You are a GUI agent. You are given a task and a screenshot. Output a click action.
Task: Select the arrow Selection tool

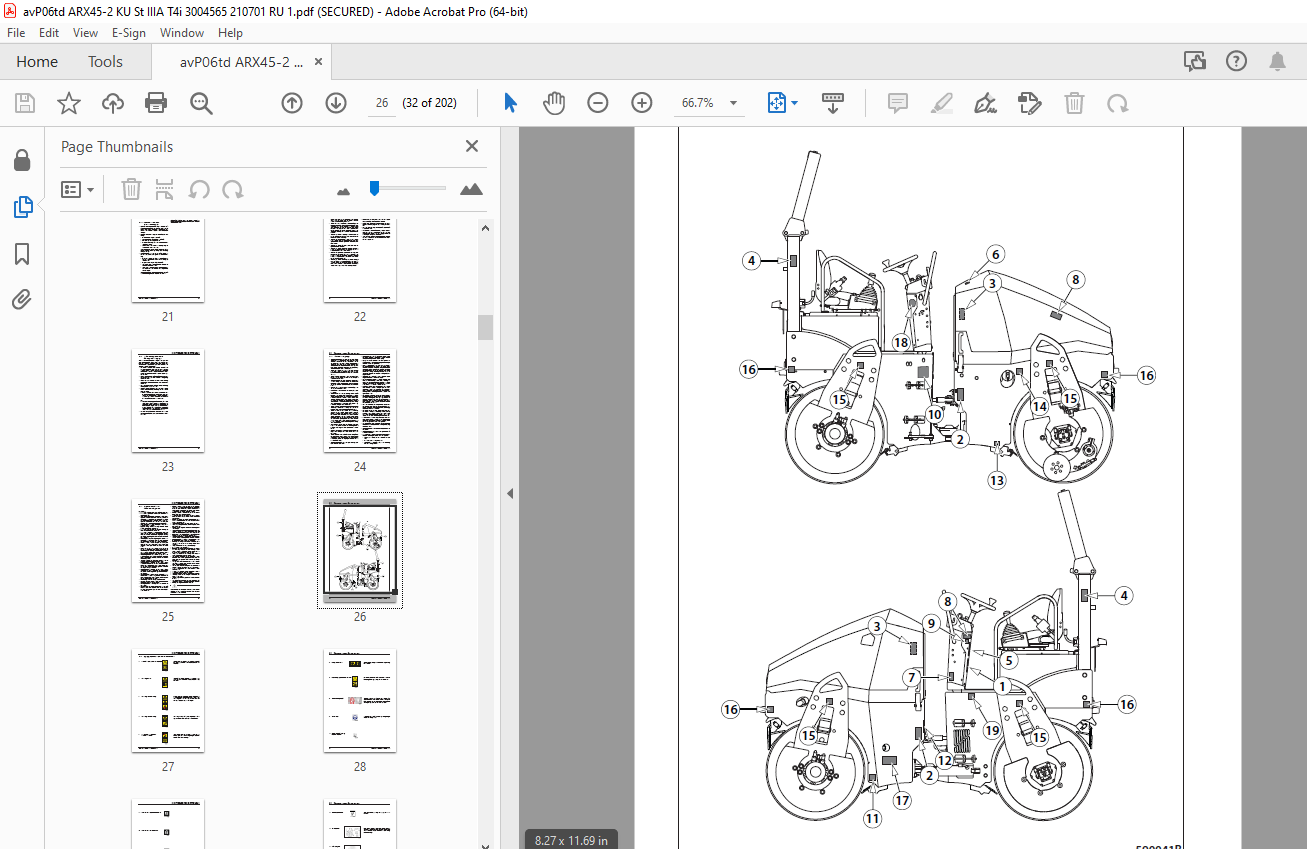click(510, 103)
